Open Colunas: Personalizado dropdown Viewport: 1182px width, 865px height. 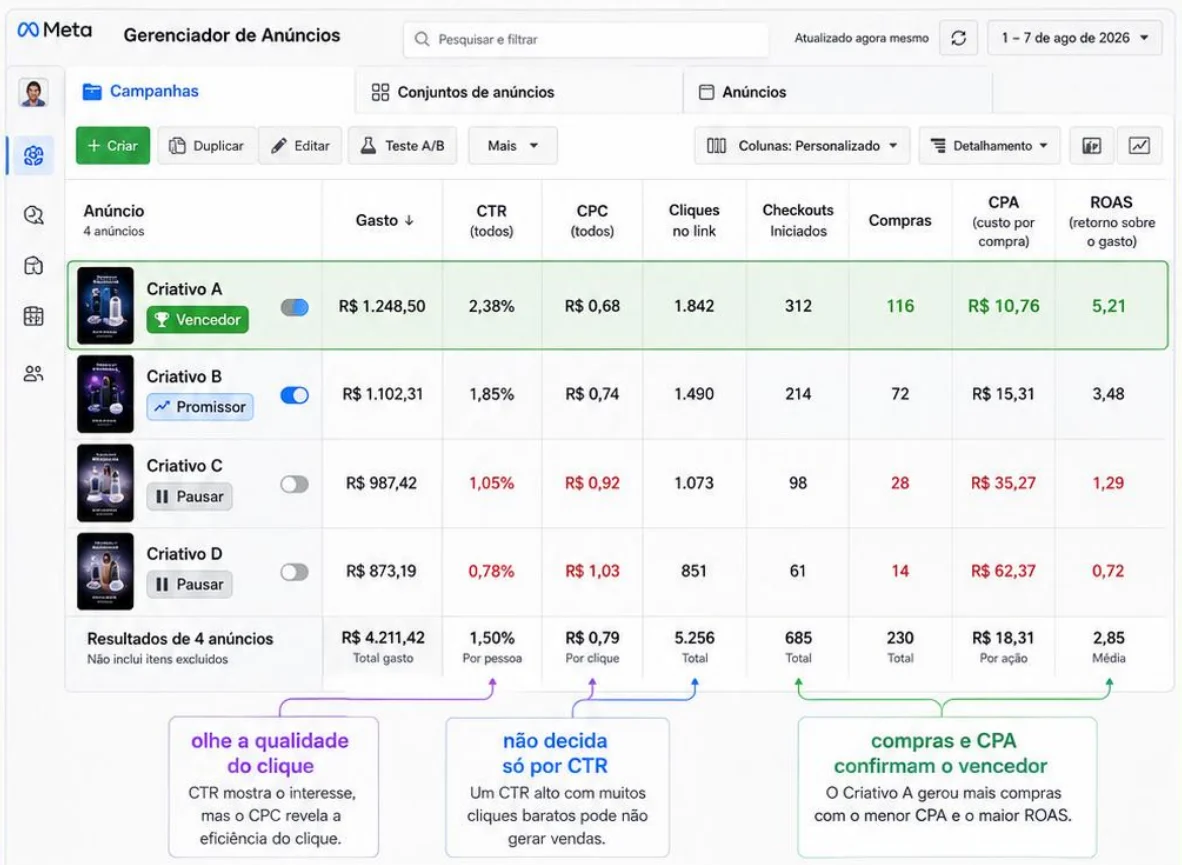[x=802, y=146]
